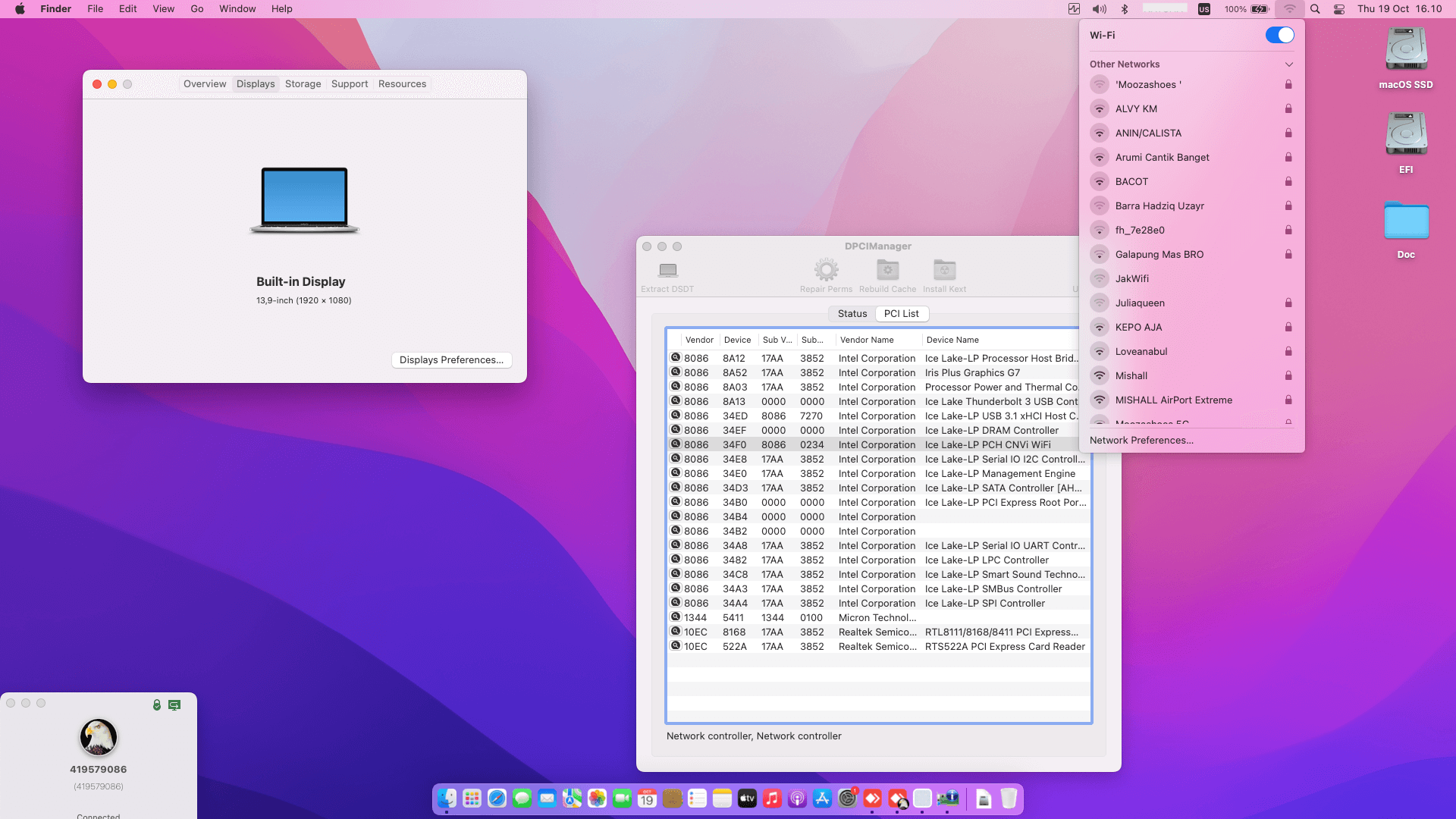1456x819 pixels.
Task: Open the Doc folder on desktop
Action: 1406,221
